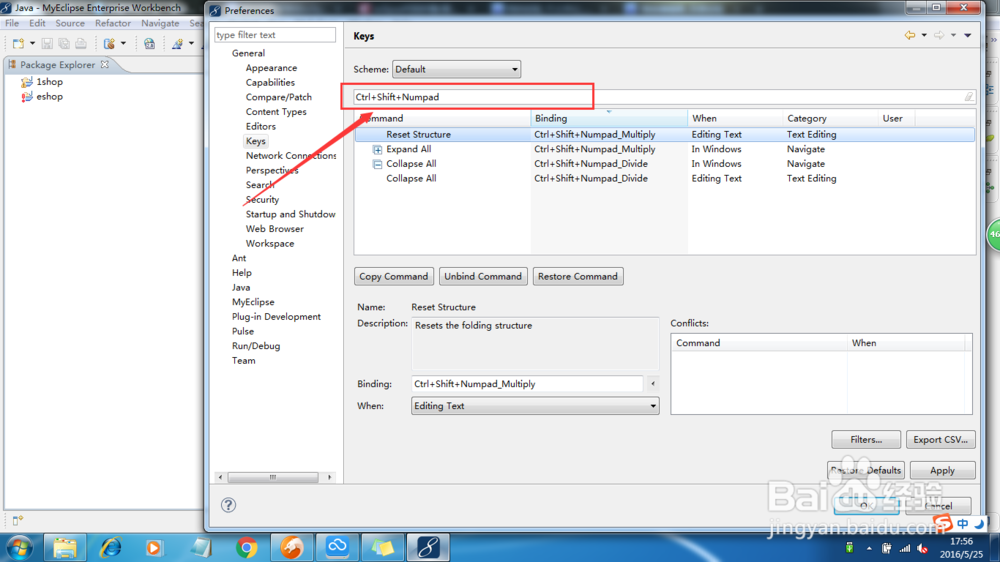1000x562 pixels.
Task: Click the Copy Command button
Action: [x=393, y=276]
